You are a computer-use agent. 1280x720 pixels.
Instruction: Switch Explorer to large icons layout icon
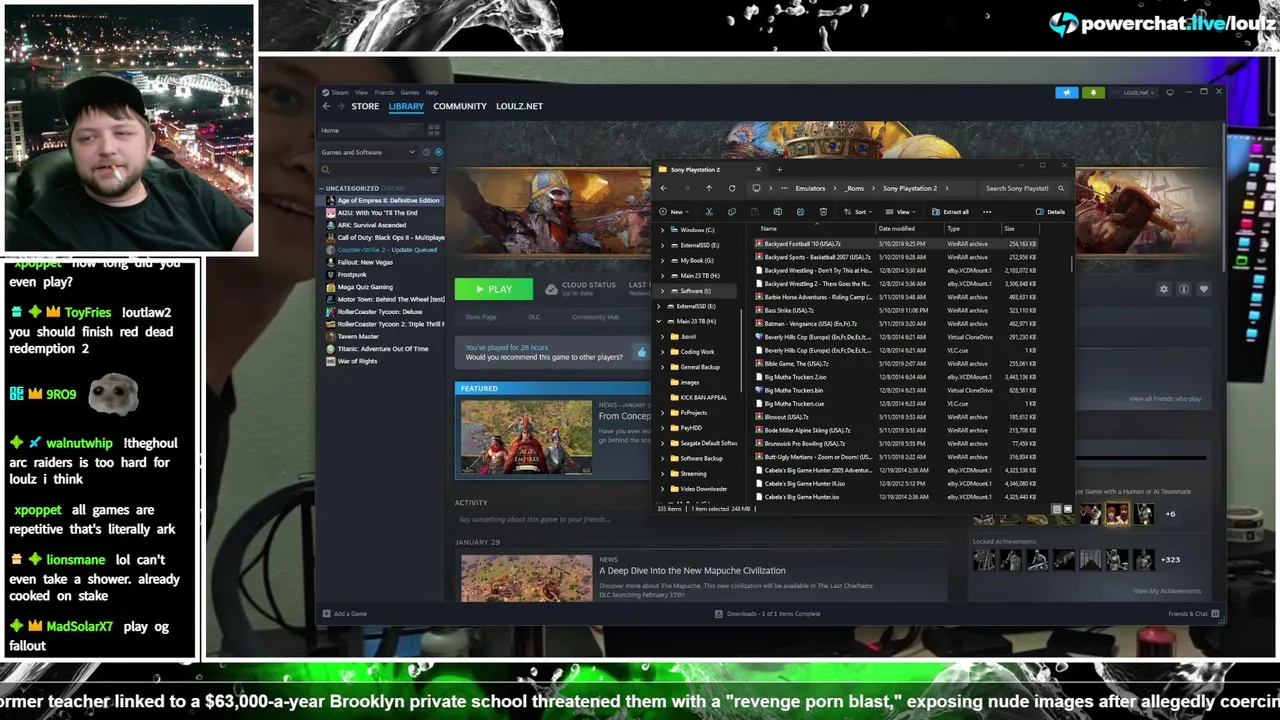(x=1067, y=510)
